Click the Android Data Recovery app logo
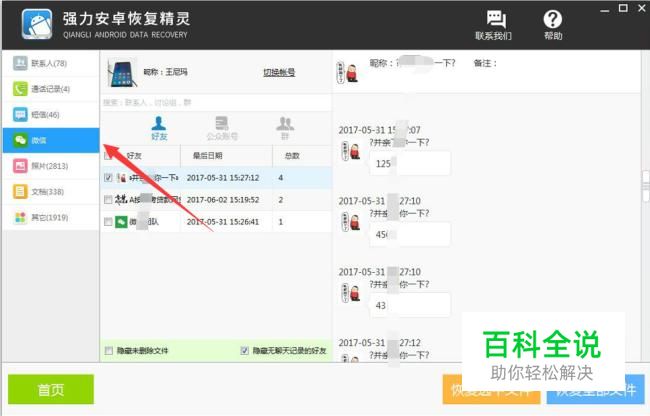The width and height of the screenshot is (650, 416). click(37, 24)
